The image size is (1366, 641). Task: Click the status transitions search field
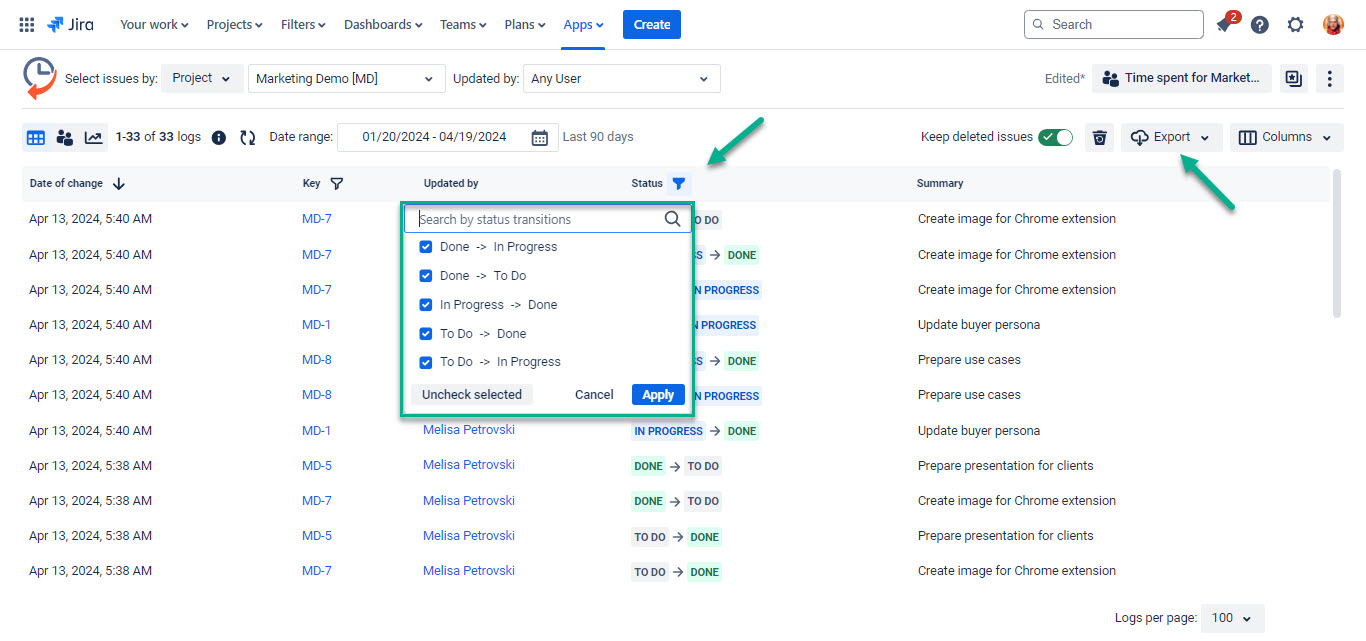pos(540,218)
